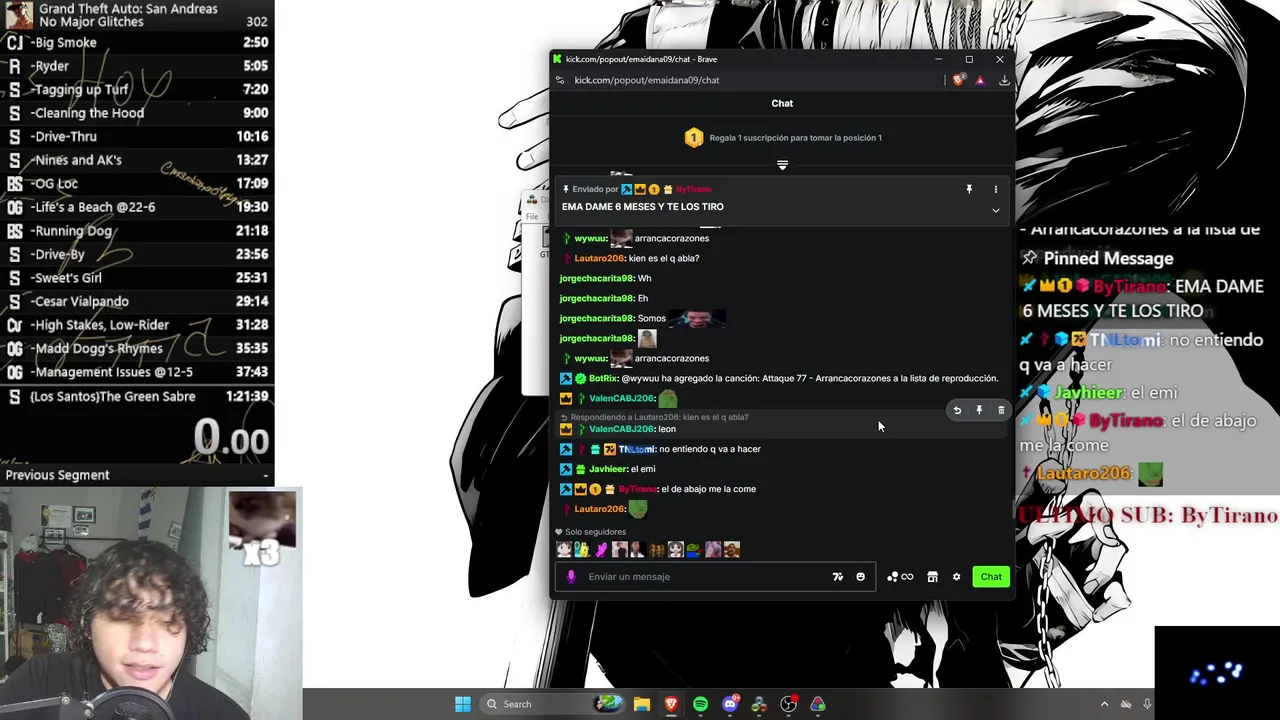Image resolution: width=1280 pixels, height=720 pixels.
Task: Open the Kick shop icon
Action: click(932, 577)
